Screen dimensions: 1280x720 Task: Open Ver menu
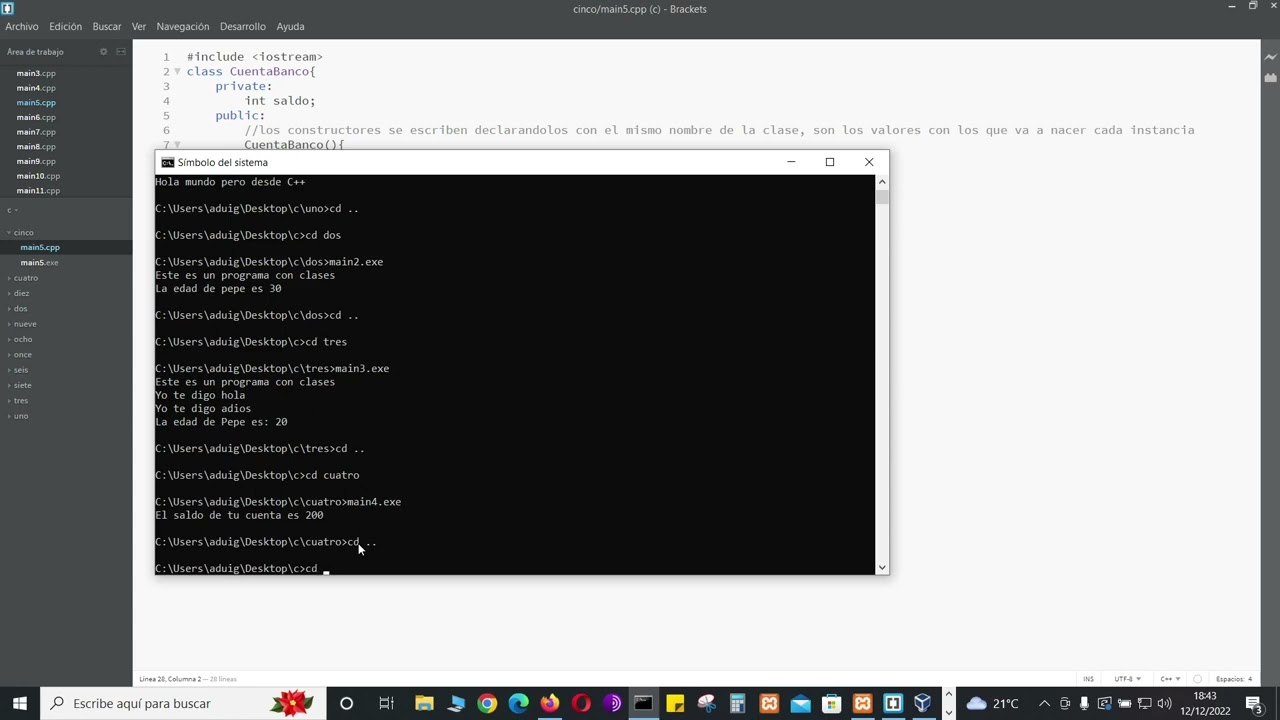(139, 26)
